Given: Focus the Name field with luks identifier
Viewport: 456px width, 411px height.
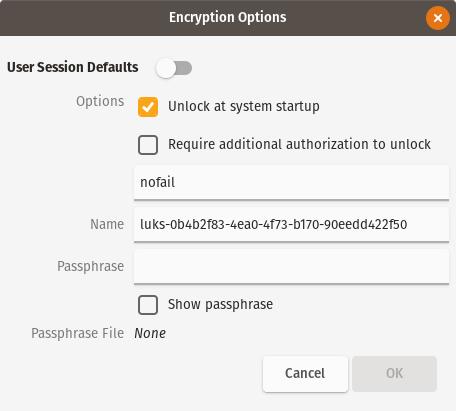Looking at the screenshot, I should coord(291,224).
